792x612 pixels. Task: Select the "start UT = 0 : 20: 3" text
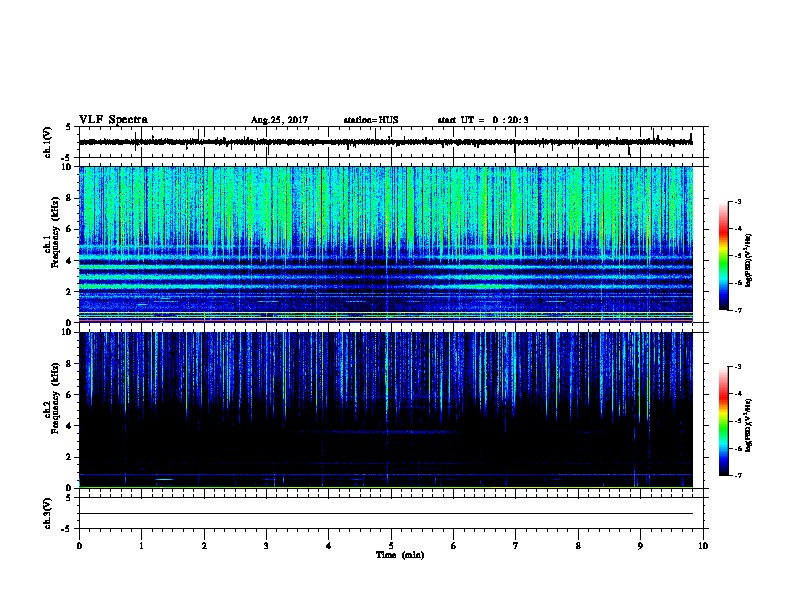point(483,120)
